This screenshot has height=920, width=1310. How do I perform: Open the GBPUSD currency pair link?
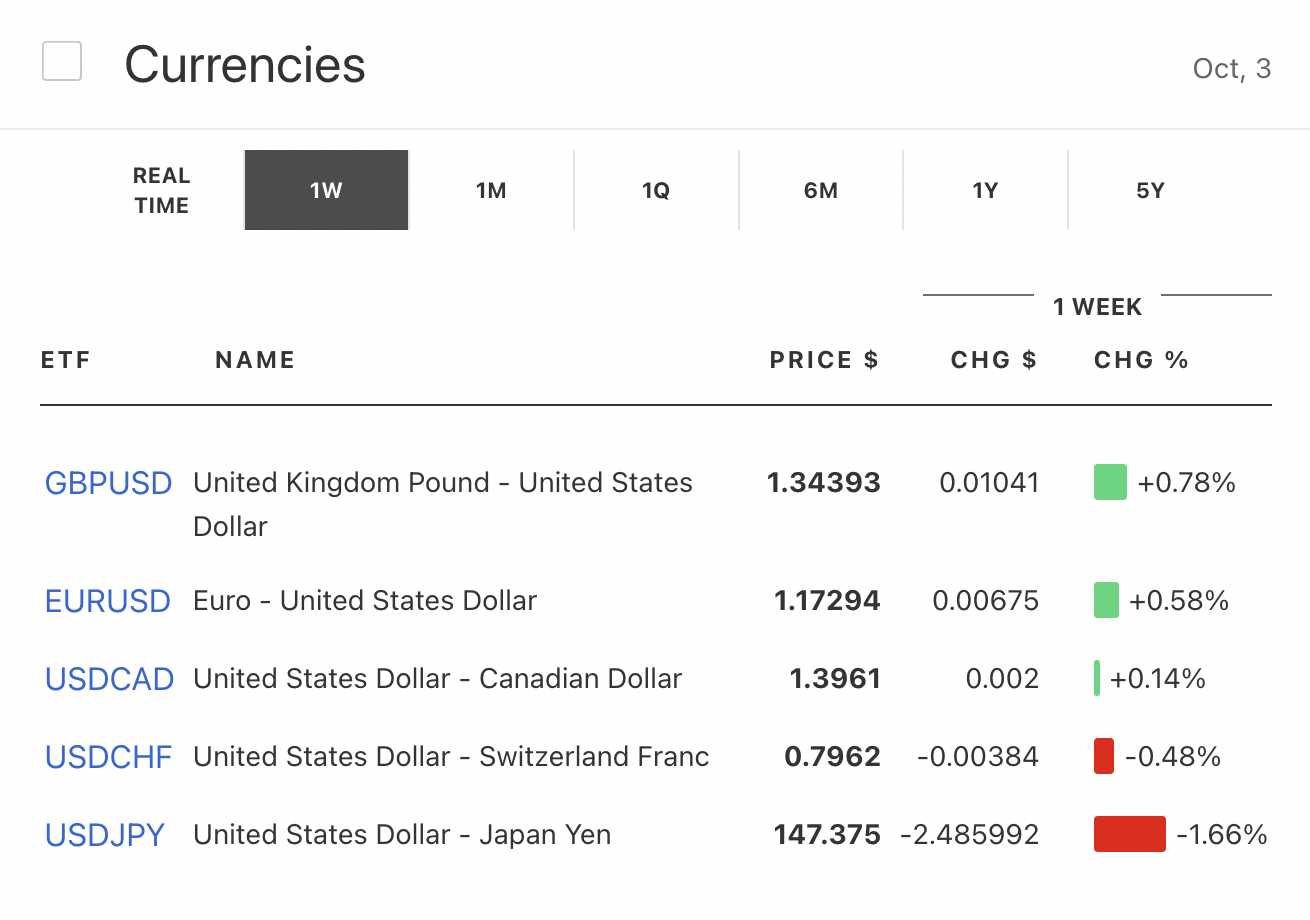(x=108, y=483)
